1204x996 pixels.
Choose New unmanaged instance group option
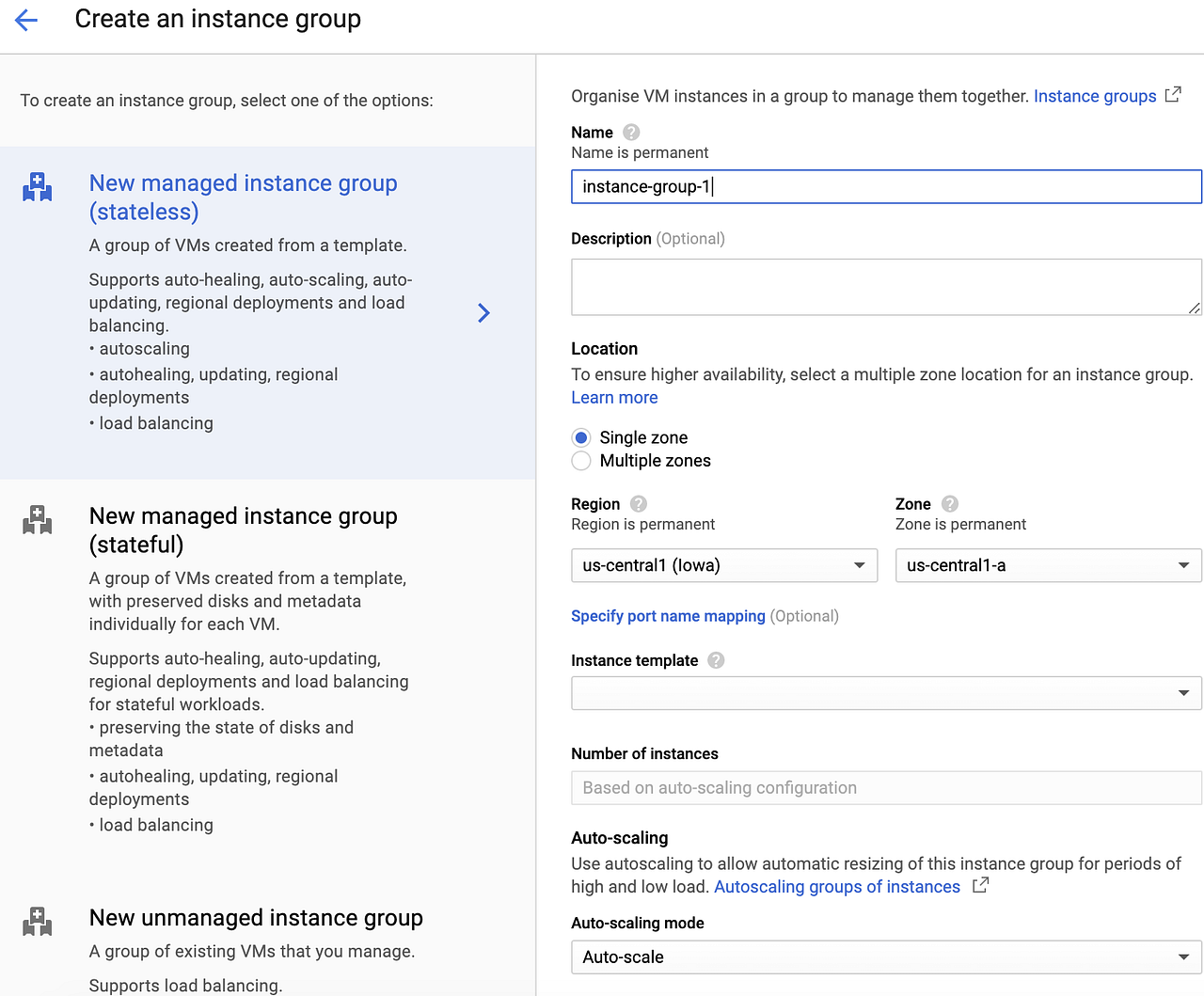(256, 918)
